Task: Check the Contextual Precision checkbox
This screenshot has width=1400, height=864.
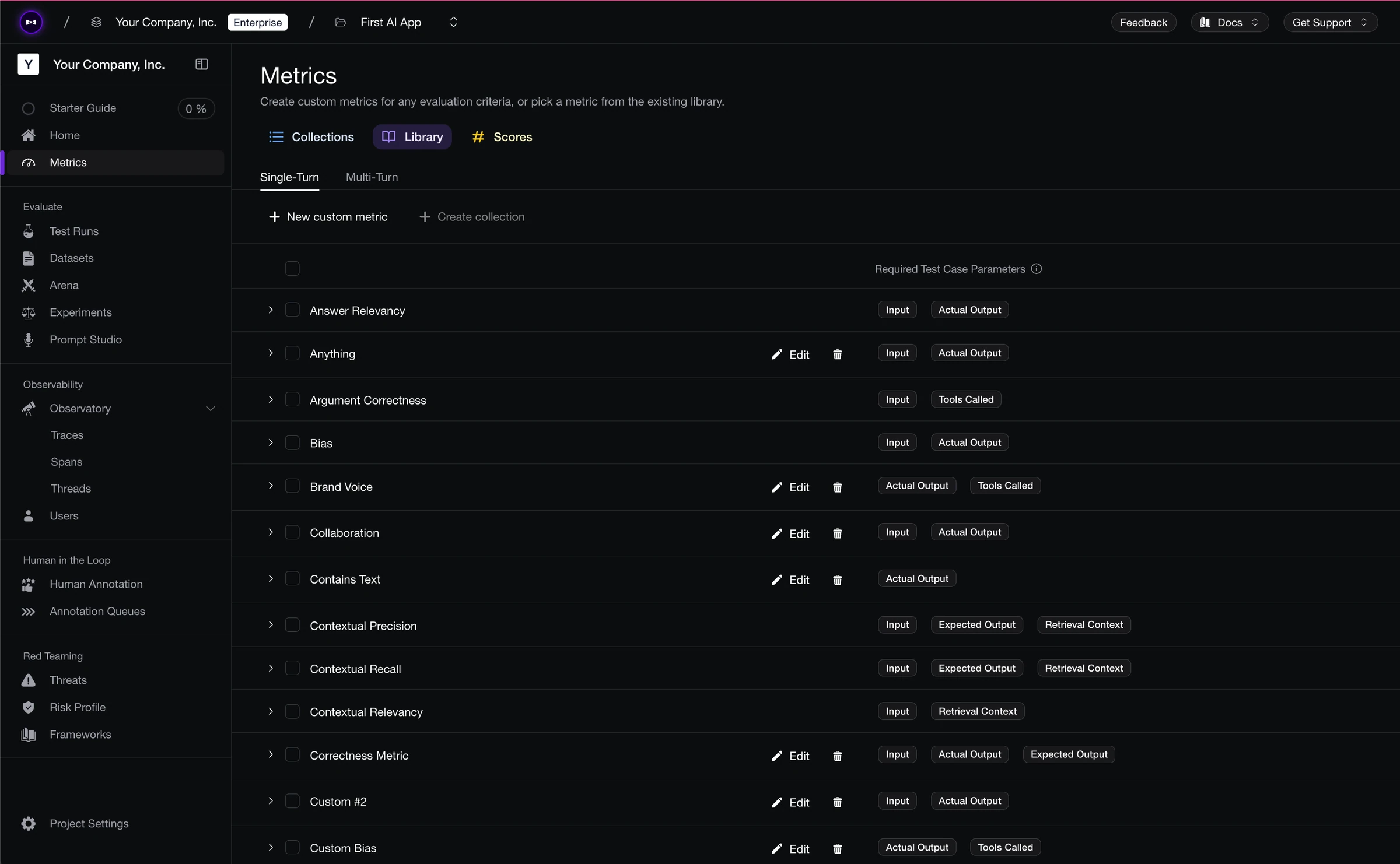Action: pyautogui.click(x=292, y=625)
